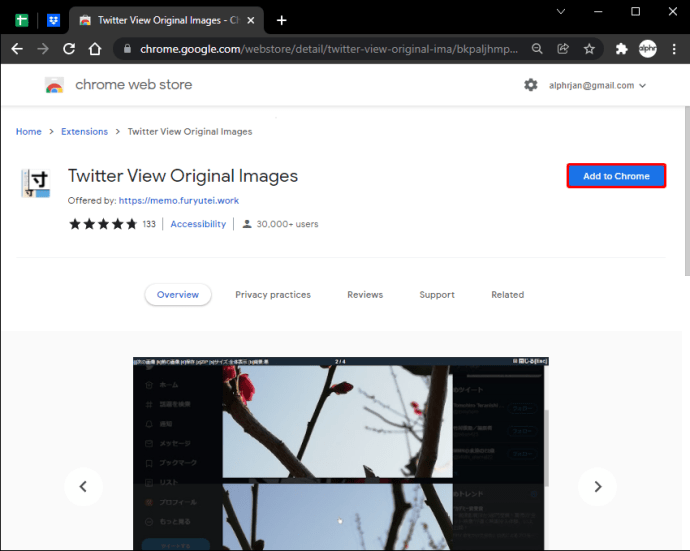Switch to the Related tab
The width and height of the screenshot is (690, 551).
pyautogui.click(x=507, y=295)
